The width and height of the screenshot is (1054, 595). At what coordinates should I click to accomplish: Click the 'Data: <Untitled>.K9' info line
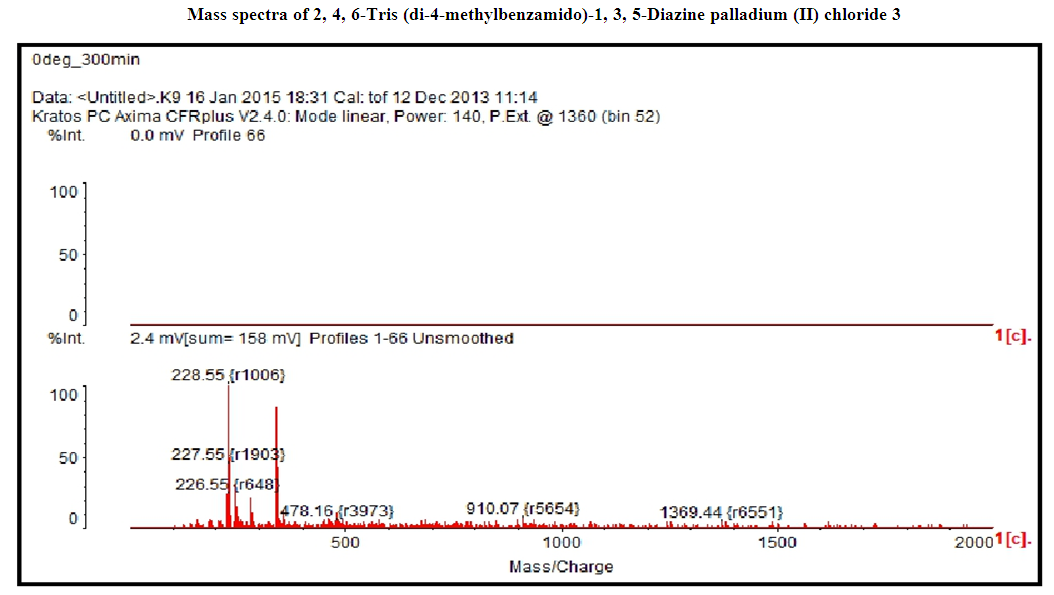point(285,97)
